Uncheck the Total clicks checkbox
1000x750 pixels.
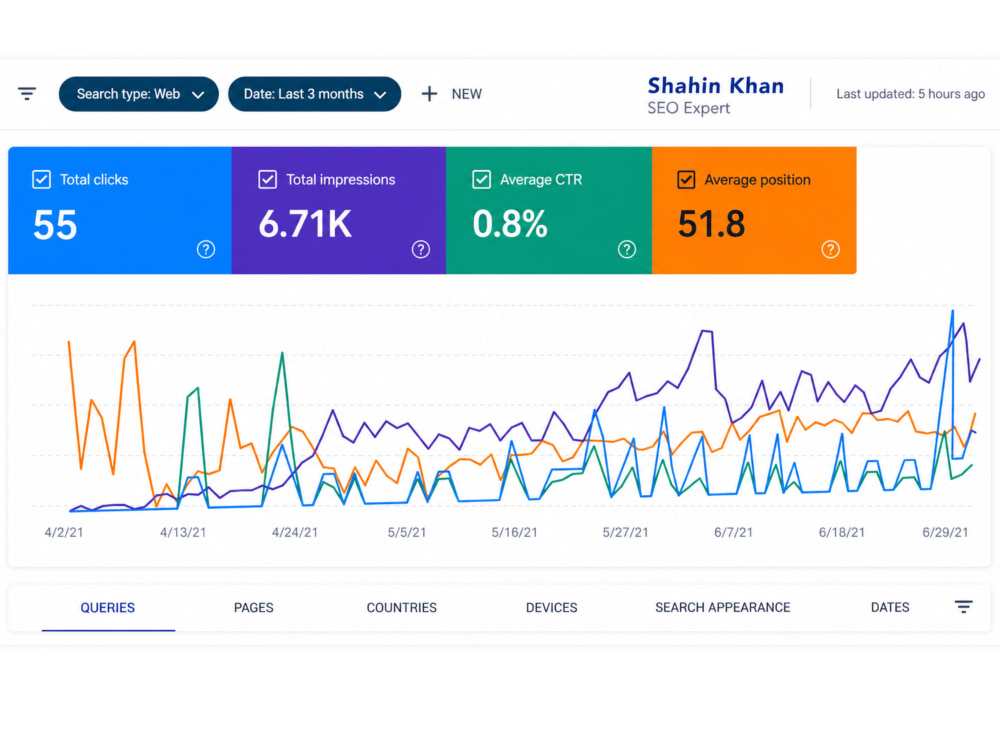tap(41, 179)
